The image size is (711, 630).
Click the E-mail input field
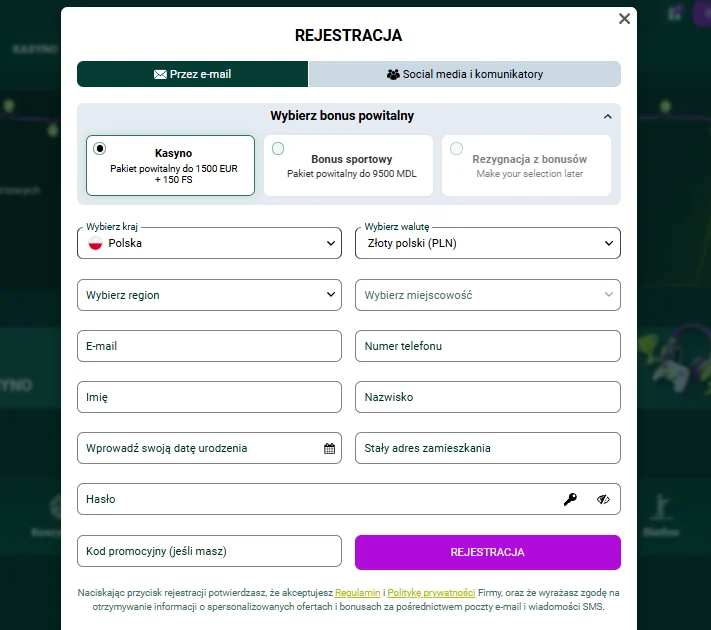pyautogui.click(x=209, y=346)
